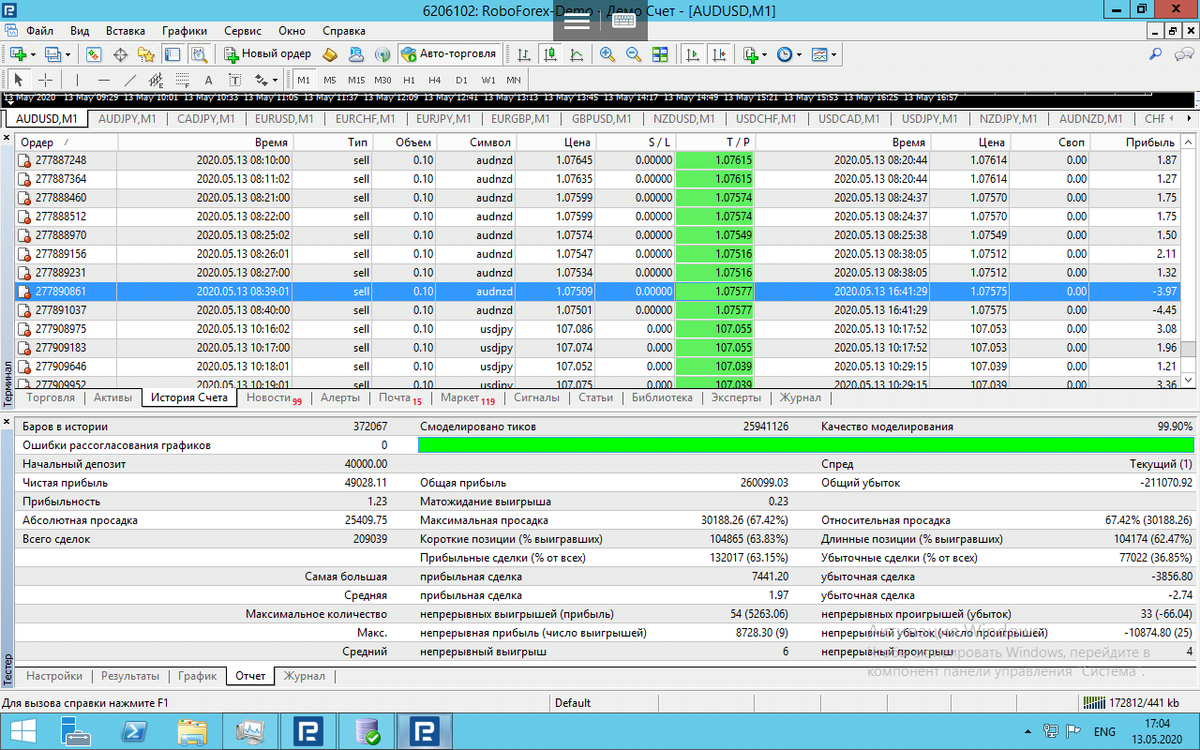Open MetaEditor with the yellow book icon
Image resolution: width=1200 pixels, height=750 pixels.
tap(329, 54)
